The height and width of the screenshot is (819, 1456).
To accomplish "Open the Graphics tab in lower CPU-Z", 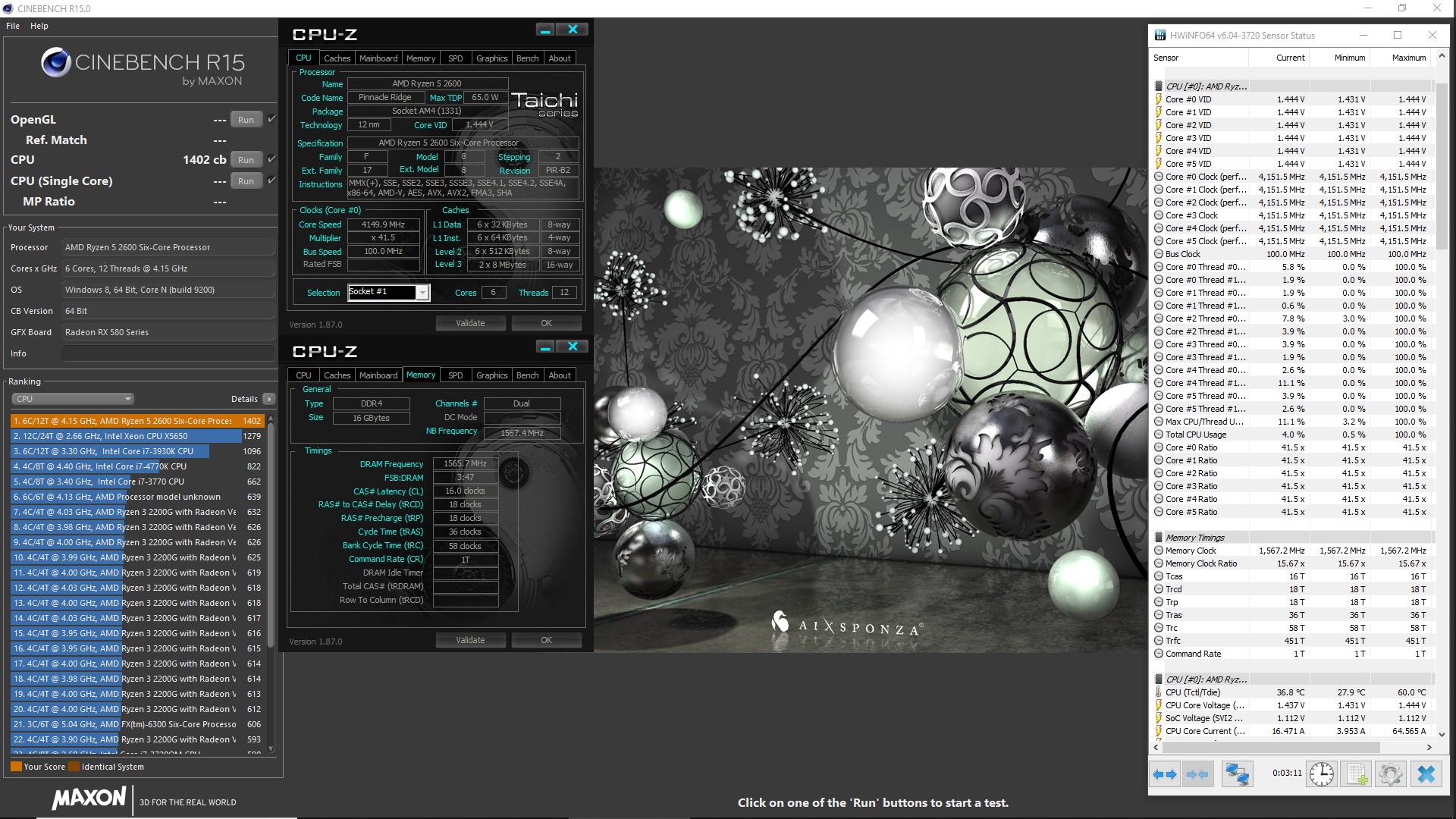I will tap(491, 375).
